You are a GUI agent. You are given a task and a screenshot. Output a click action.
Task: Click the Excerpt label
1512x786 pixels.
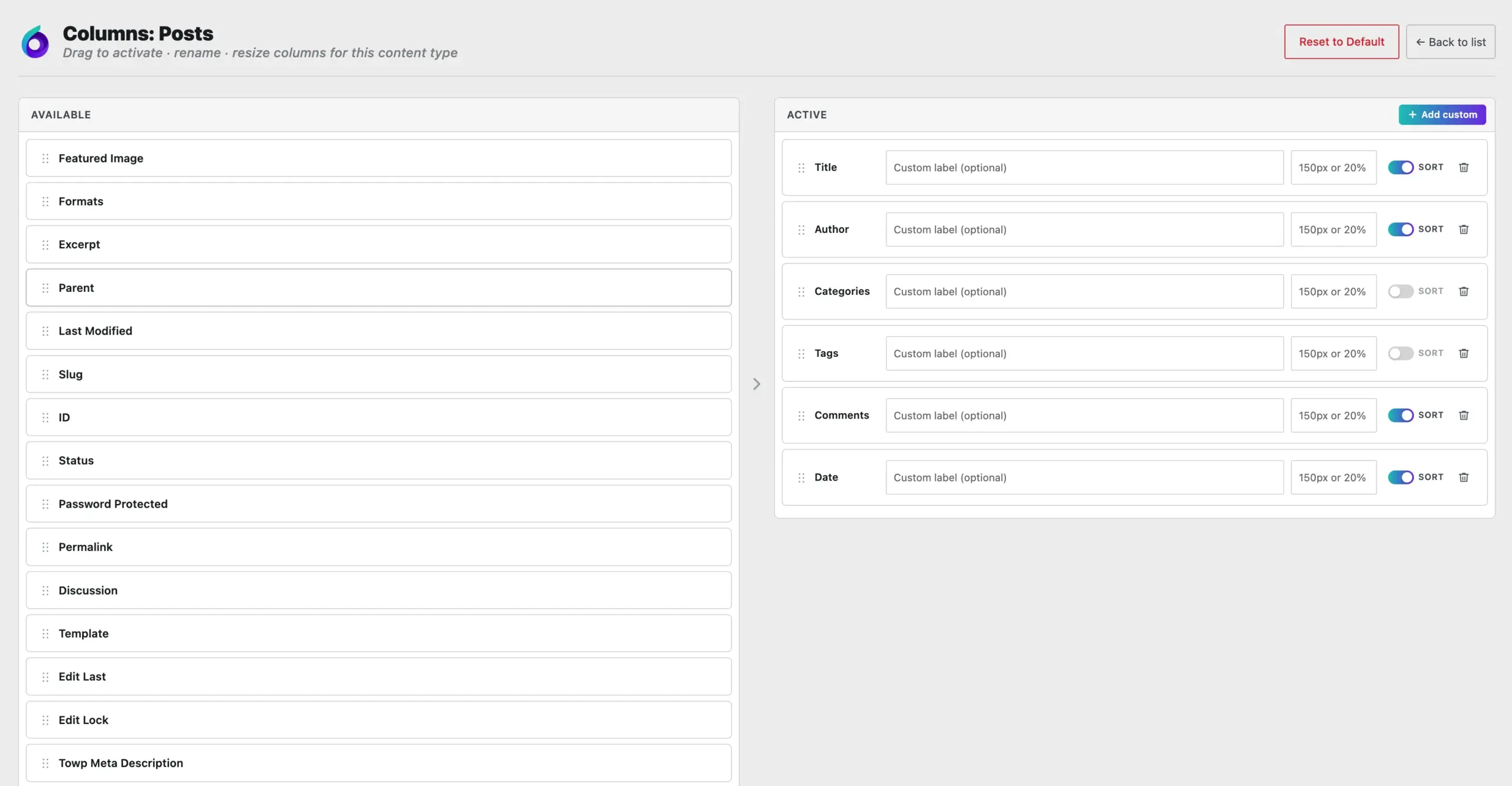click(x=79, y=245)
